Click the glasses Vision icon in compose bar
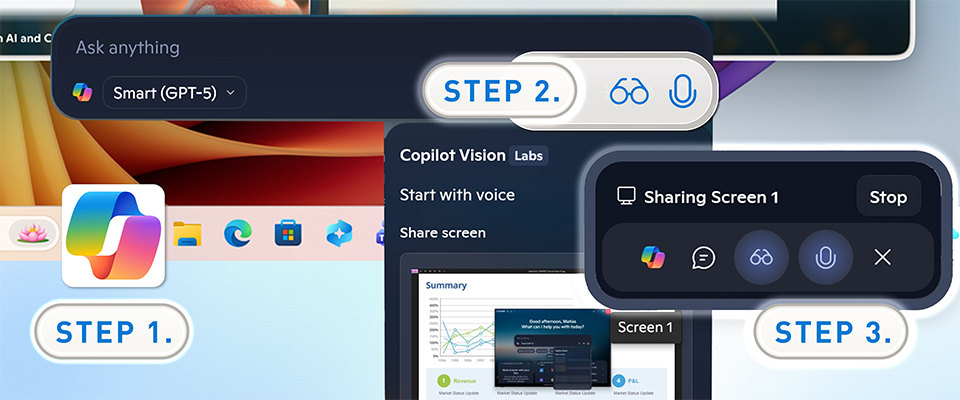The height and width of the screenshot is (400, 960). click(x=629, y=92)
